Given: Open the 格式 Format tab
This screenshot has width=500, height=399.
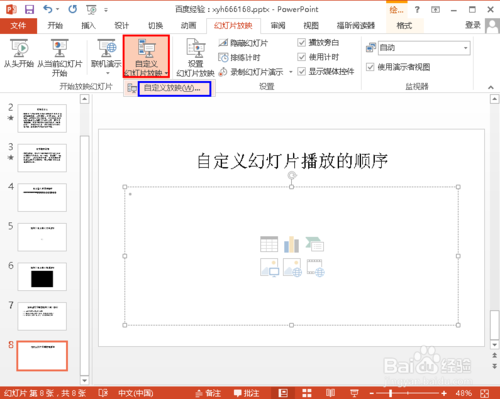Looking at the screenshot, I should pos(404,25).
